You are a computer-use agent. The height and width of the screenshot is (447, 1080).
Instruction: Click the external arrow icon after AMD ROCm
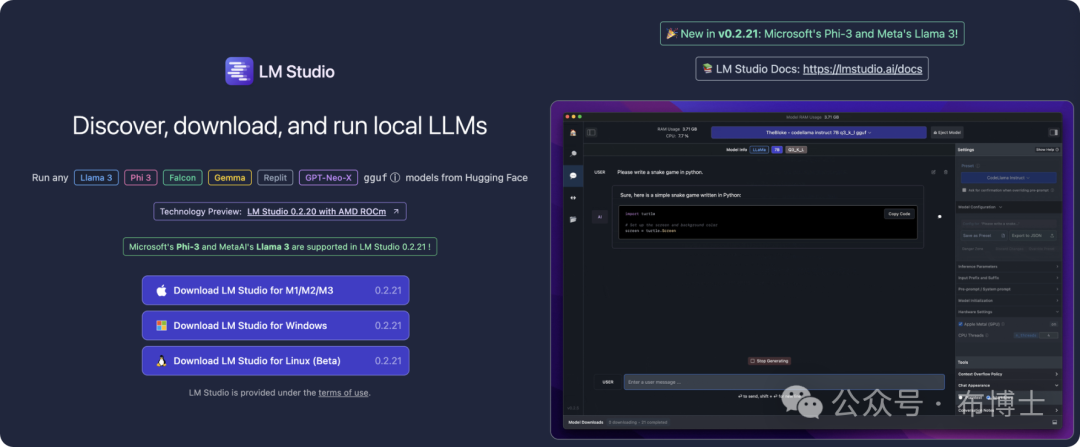coord(395,211)
